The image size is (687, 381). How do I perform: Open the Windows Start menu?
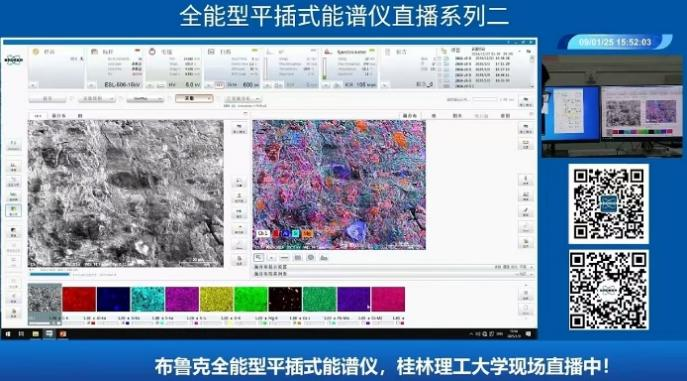[7, 334]
